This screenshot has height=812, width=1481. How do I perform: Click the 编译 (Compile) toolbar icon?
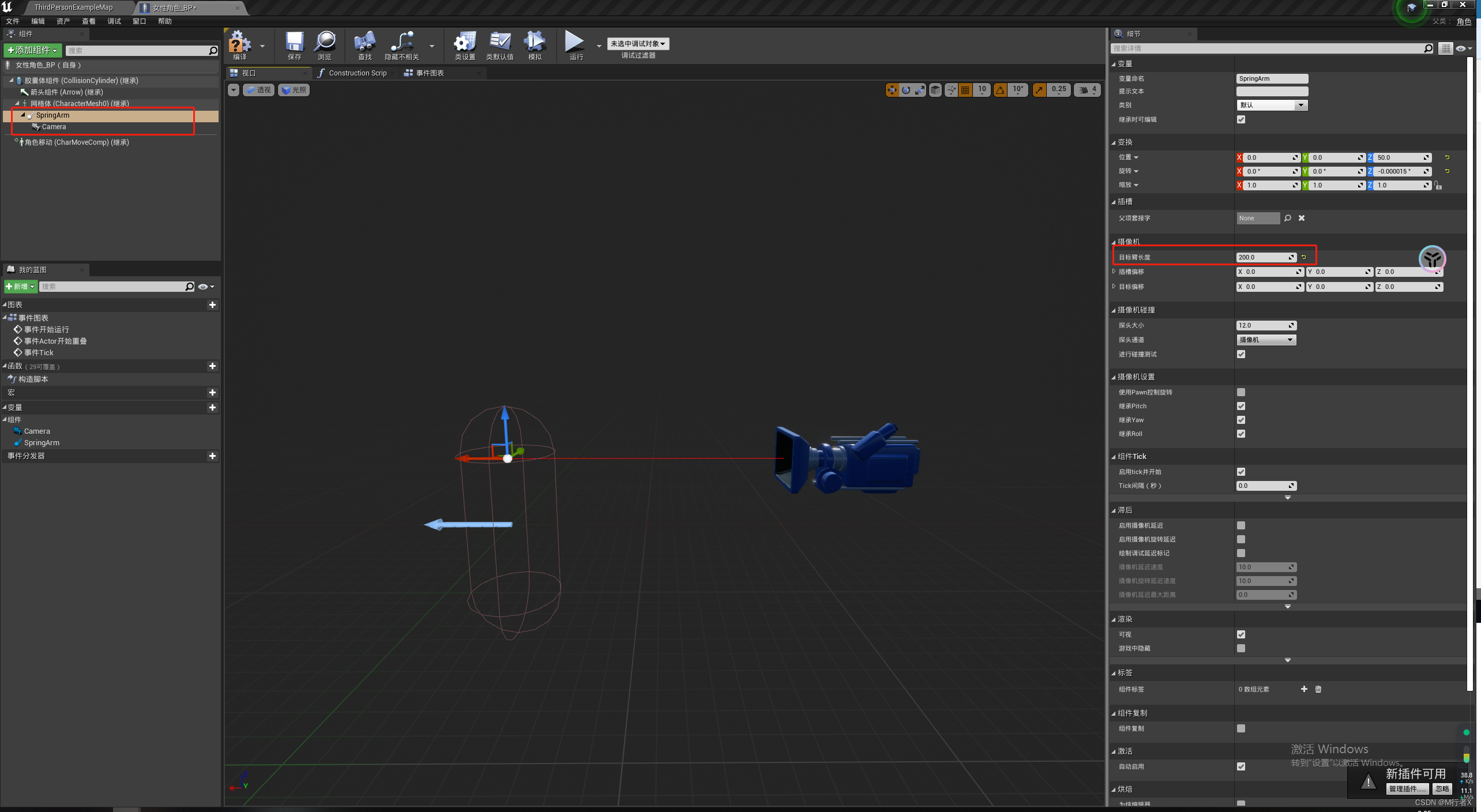point(240,45)
